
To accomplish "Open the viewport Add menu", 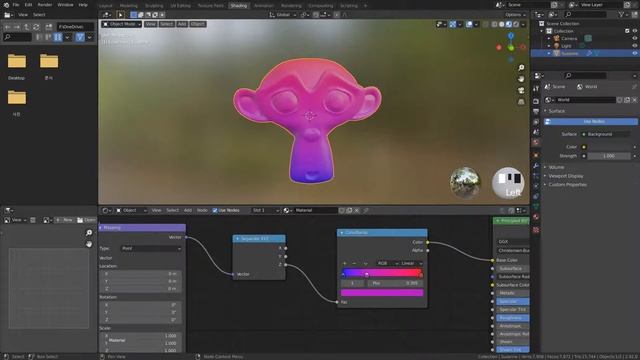I will [182, 24].
